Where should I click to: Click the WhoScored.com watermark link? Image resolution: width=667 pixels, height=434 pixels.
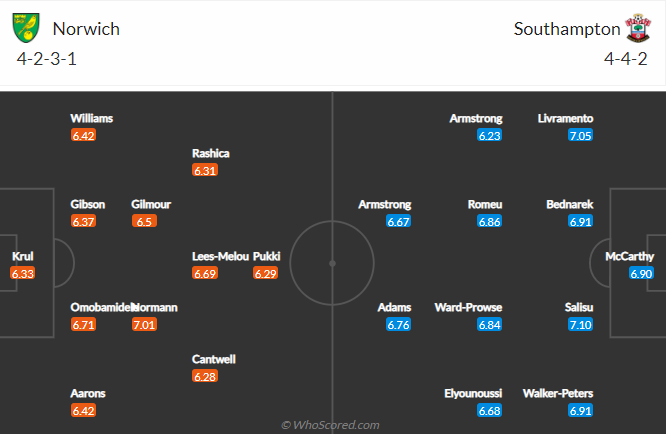[330, 425]
